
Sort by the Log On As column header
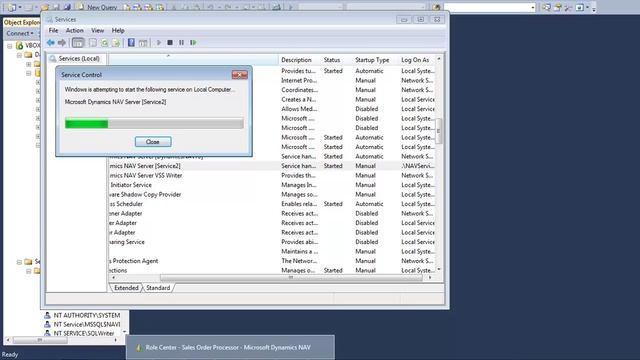[415, 60]
